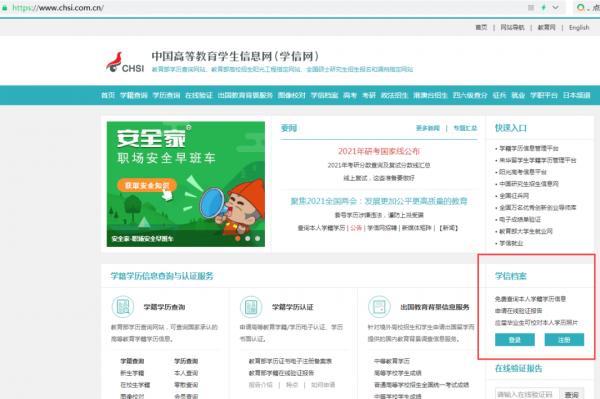This screenshot has width=600, height=399.
Task: Click the CHSI bird logo
Action: [125, 63]
